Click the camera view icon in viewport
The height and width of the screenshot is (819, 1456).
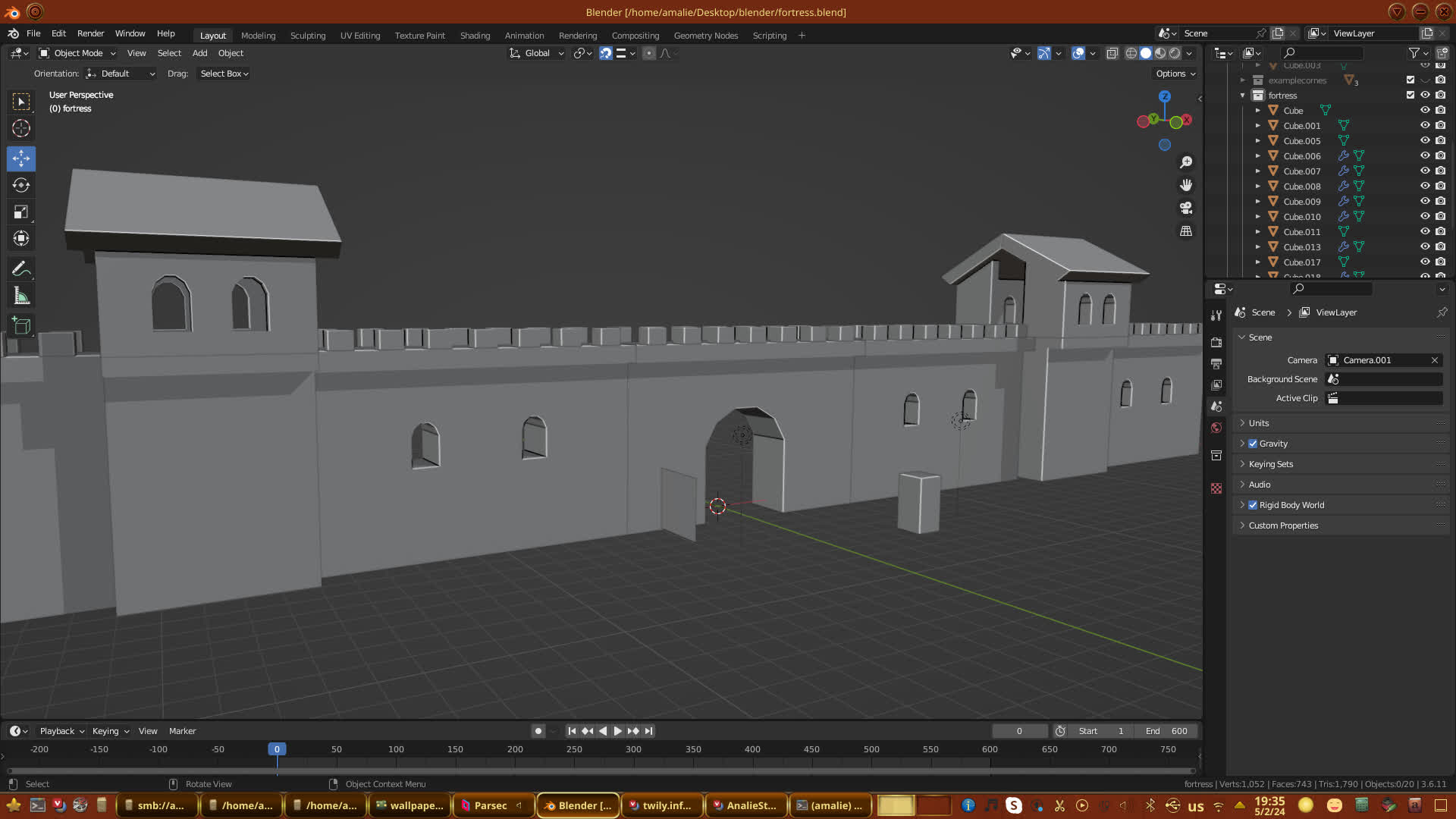click(1186, 208)
